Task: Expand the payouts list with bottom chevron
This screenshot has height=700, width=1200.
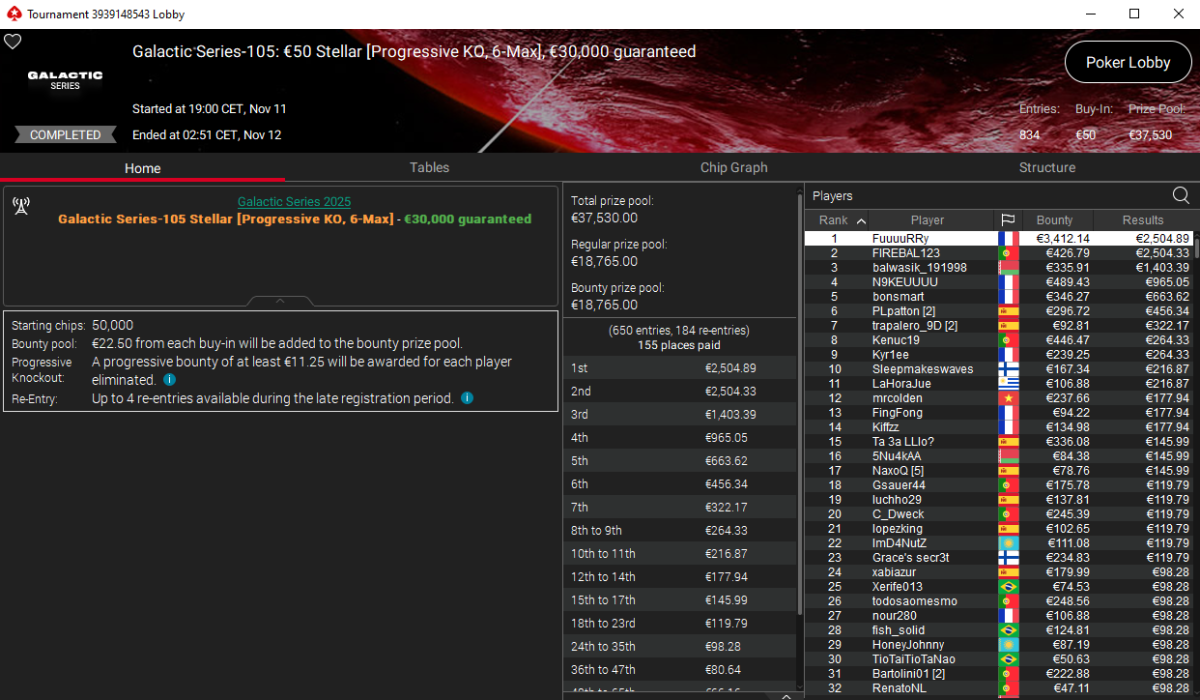Action: [786, 696]
